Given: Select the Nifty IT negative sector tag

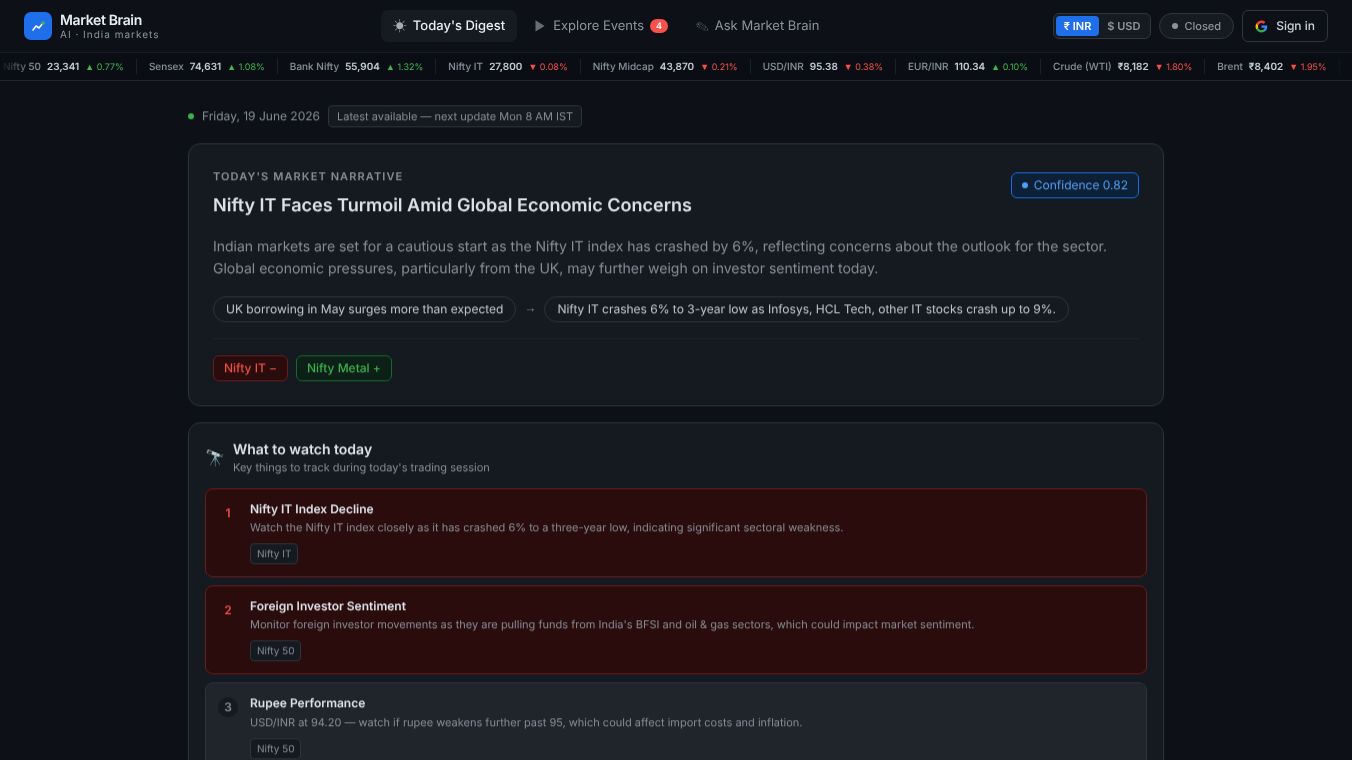Looking at the screenshot, I should tap(250, 368).
